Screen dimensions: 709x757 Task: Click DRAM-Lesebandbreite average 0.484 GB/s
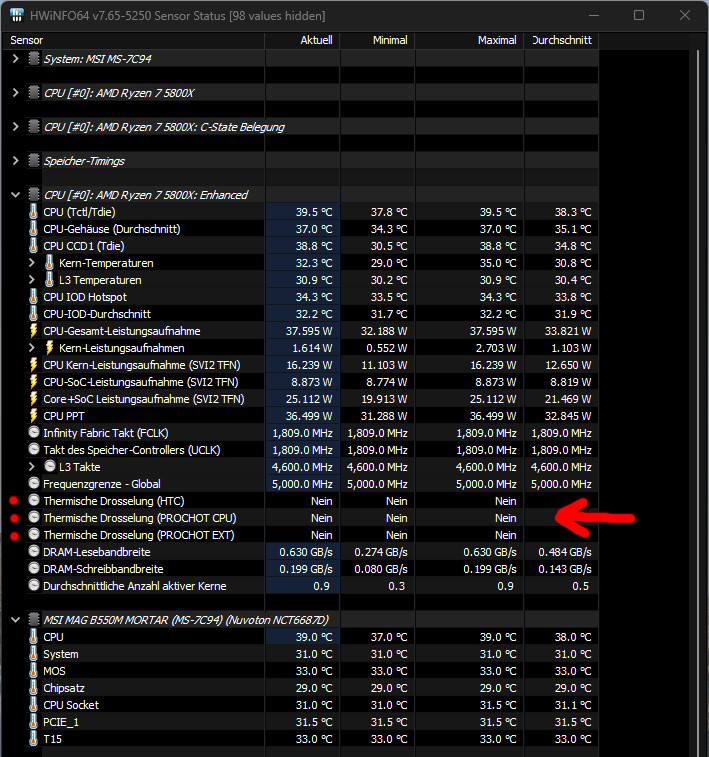click(565, 552)
